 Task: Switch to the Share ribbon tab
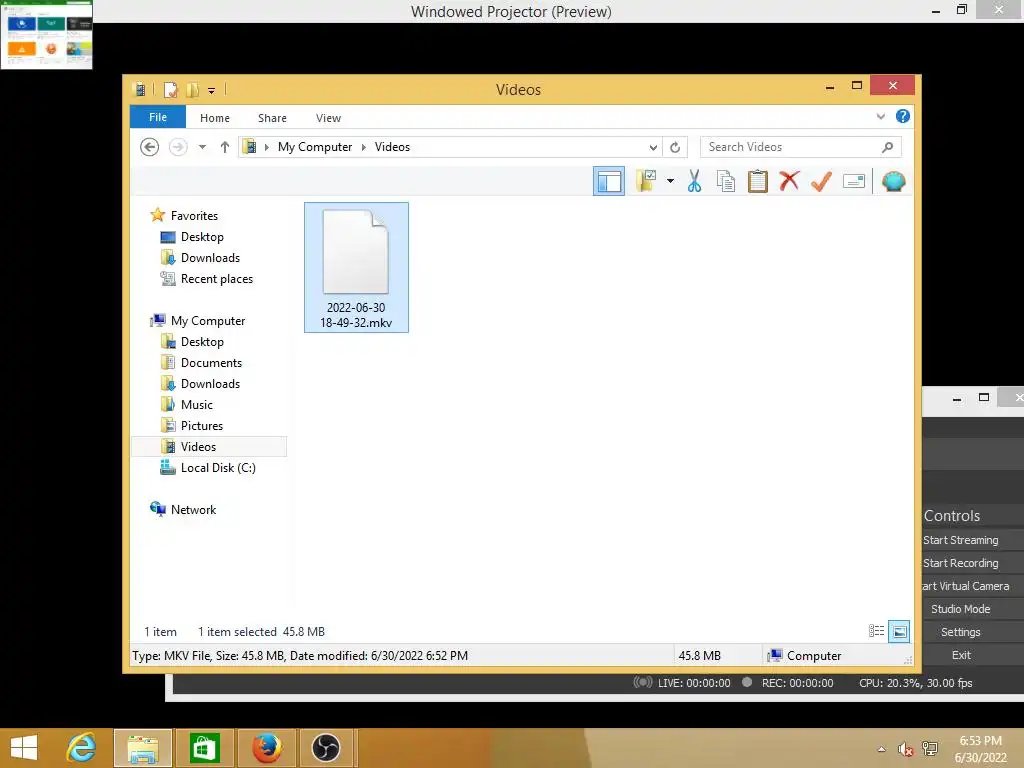[x=272, y=118]
